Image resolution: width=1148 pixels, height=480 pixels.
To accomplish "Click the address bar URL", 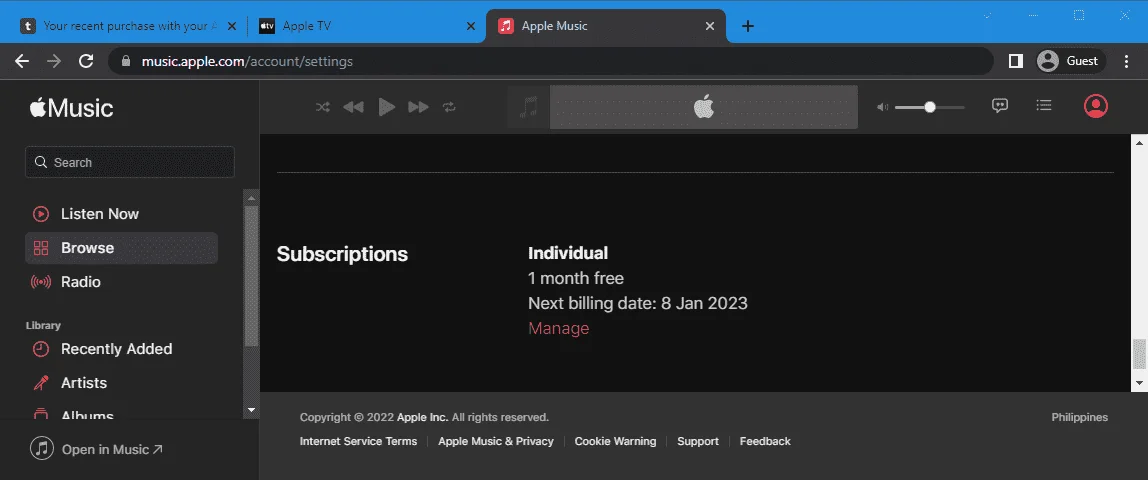I will tap(247, 61).
